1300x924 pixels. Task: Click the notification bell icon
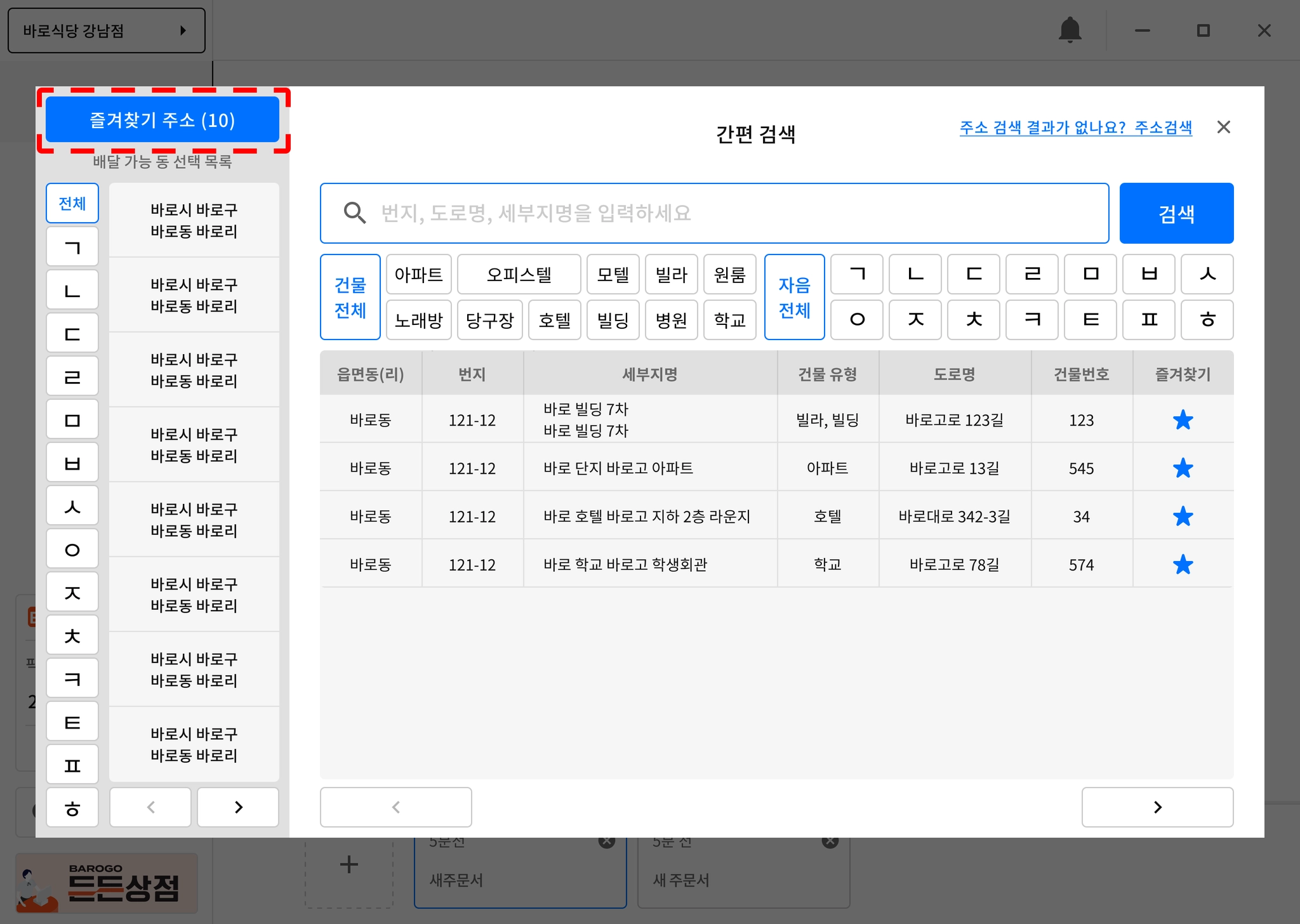point(1070,30)
